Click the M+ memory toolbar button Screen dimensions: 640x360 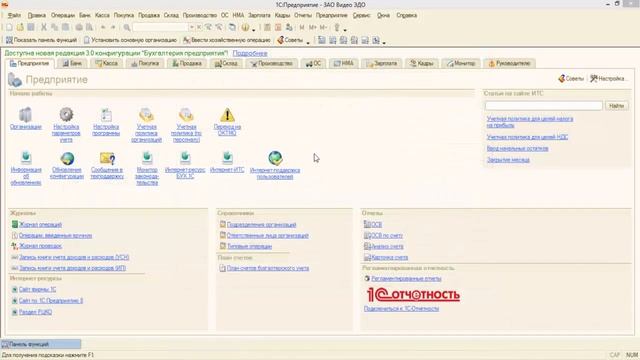pos(313,27)
